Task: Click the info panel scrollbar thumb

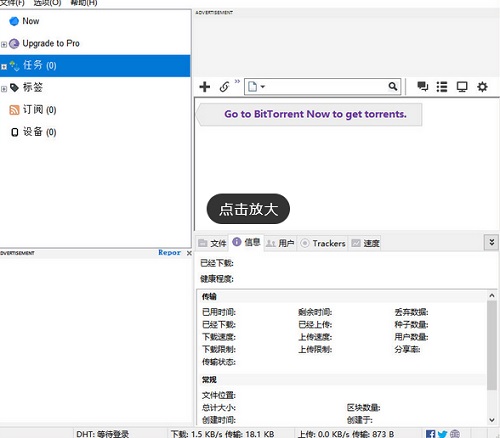Action: coord(492,345)
